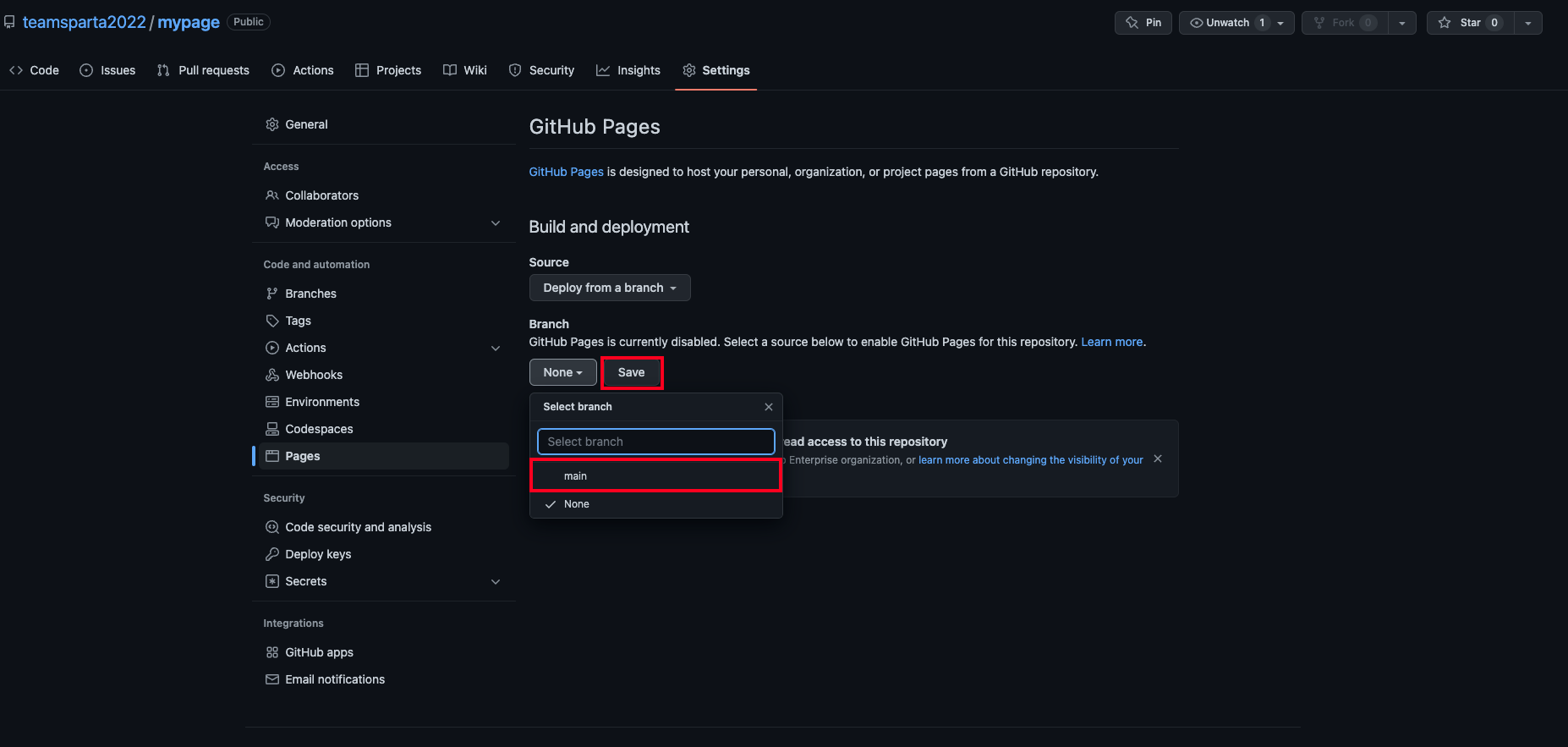Click the teamsparta2022 owner link
This screenshot has width=1568, height=747.
pos(85,22)
